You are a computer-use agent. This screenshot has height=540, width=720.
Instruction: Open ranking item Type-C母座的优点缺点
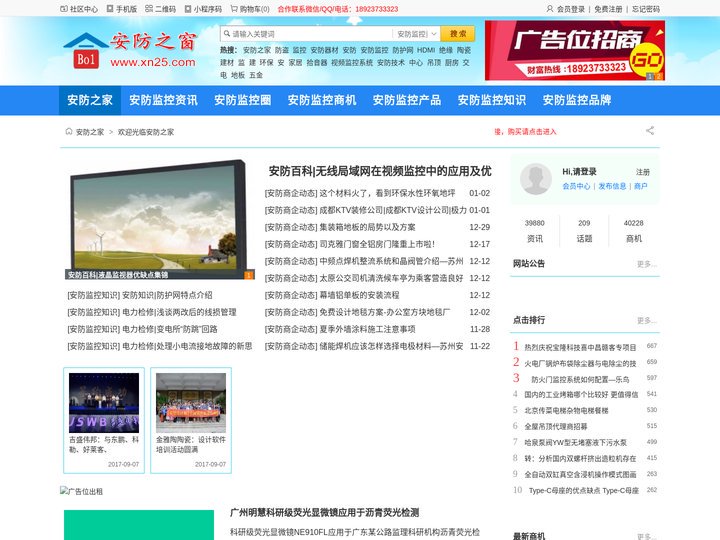coord(584,490)
